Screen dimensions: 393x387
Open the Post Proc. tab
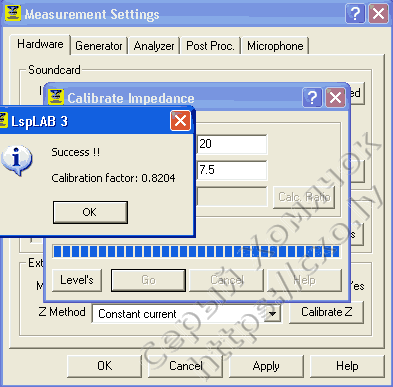210,46
